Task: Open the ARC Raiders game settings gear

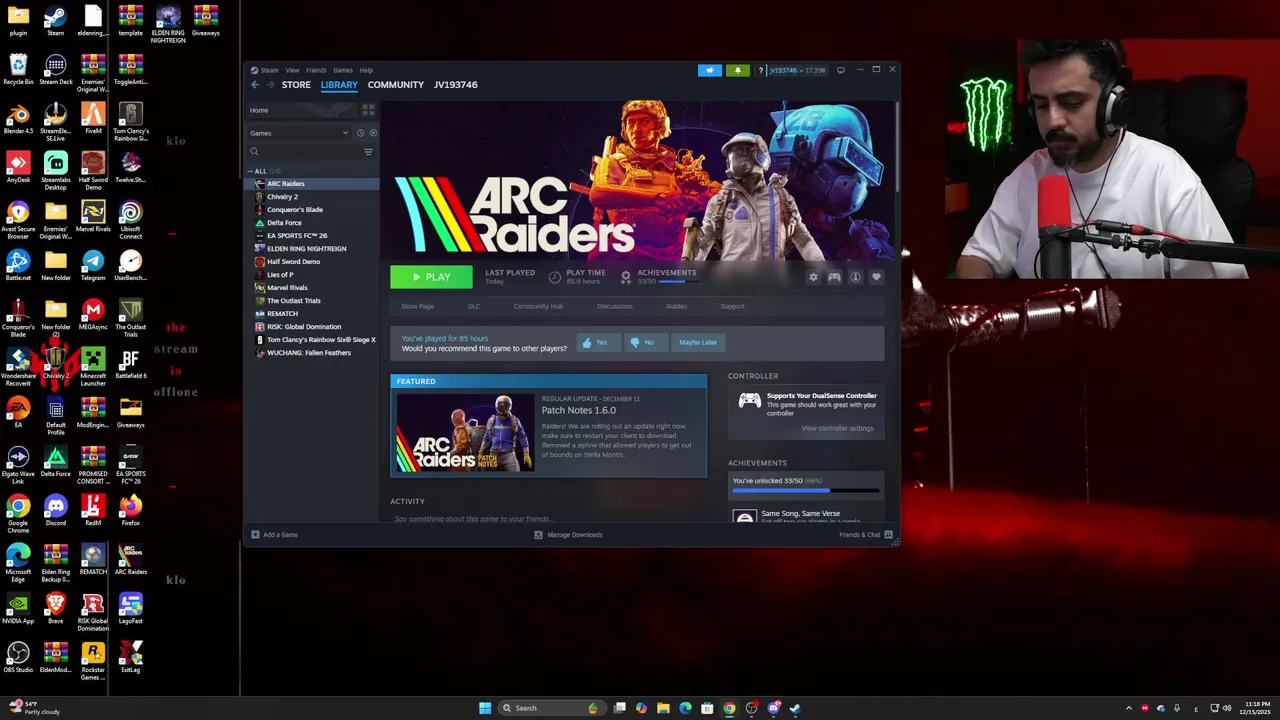Action: [x=813, y=277]
